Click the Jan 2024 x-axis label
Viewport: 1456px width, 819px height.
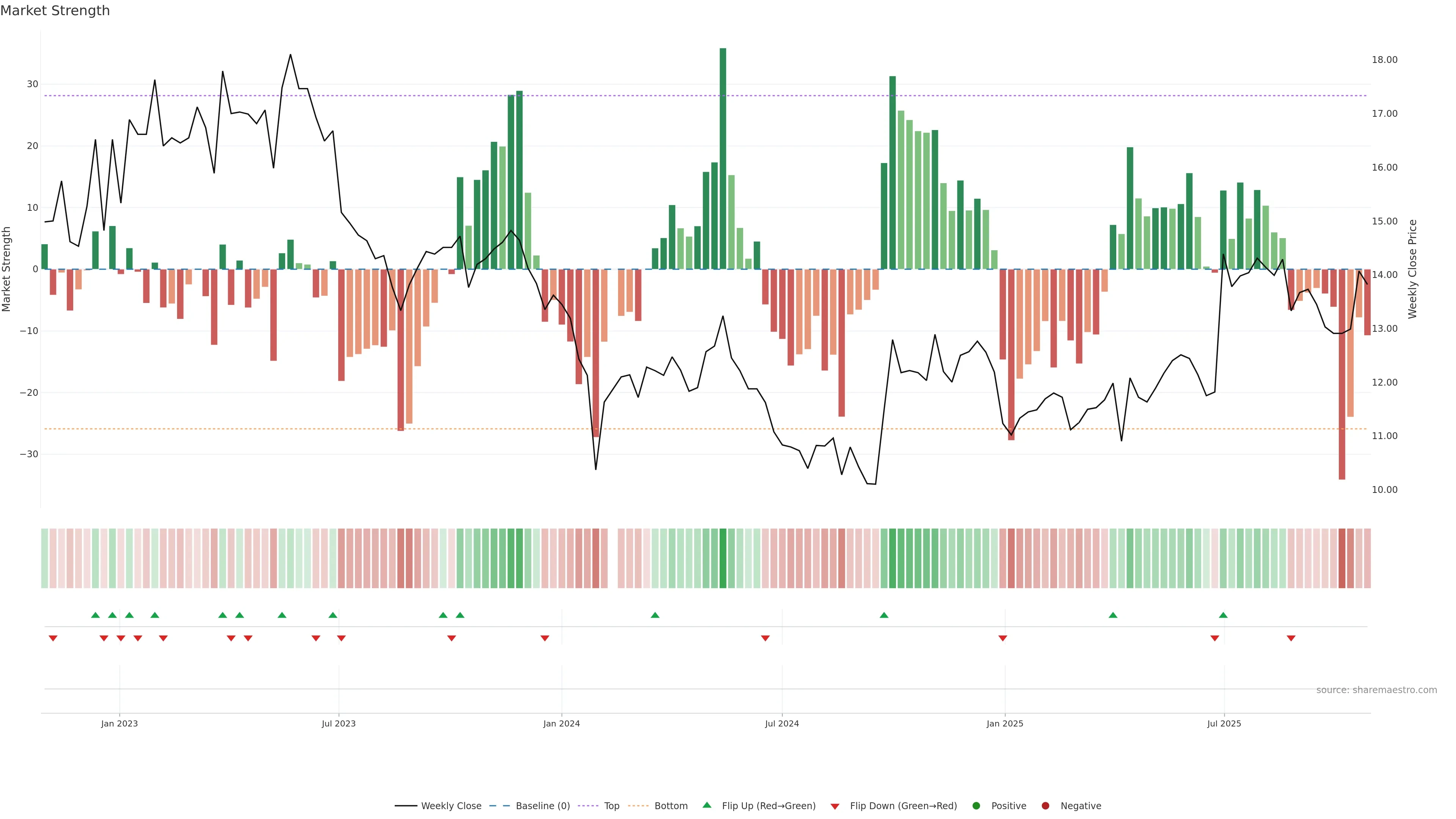pyautogui.click(x=561, y=723)
